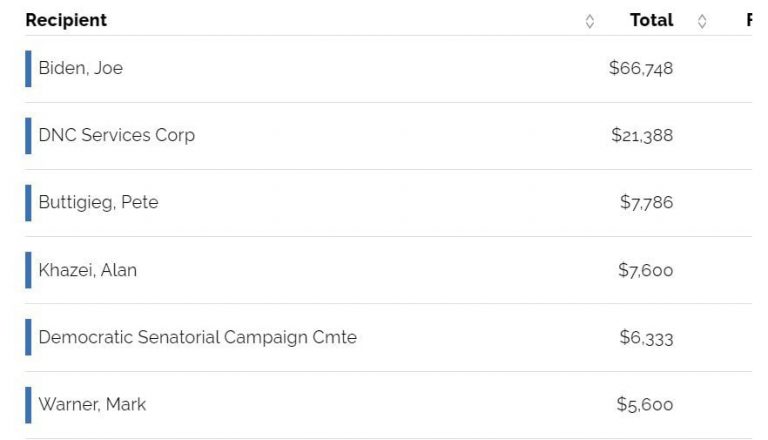Click the $21,388 total amount
768x440 pixels.
pos(642,135)
